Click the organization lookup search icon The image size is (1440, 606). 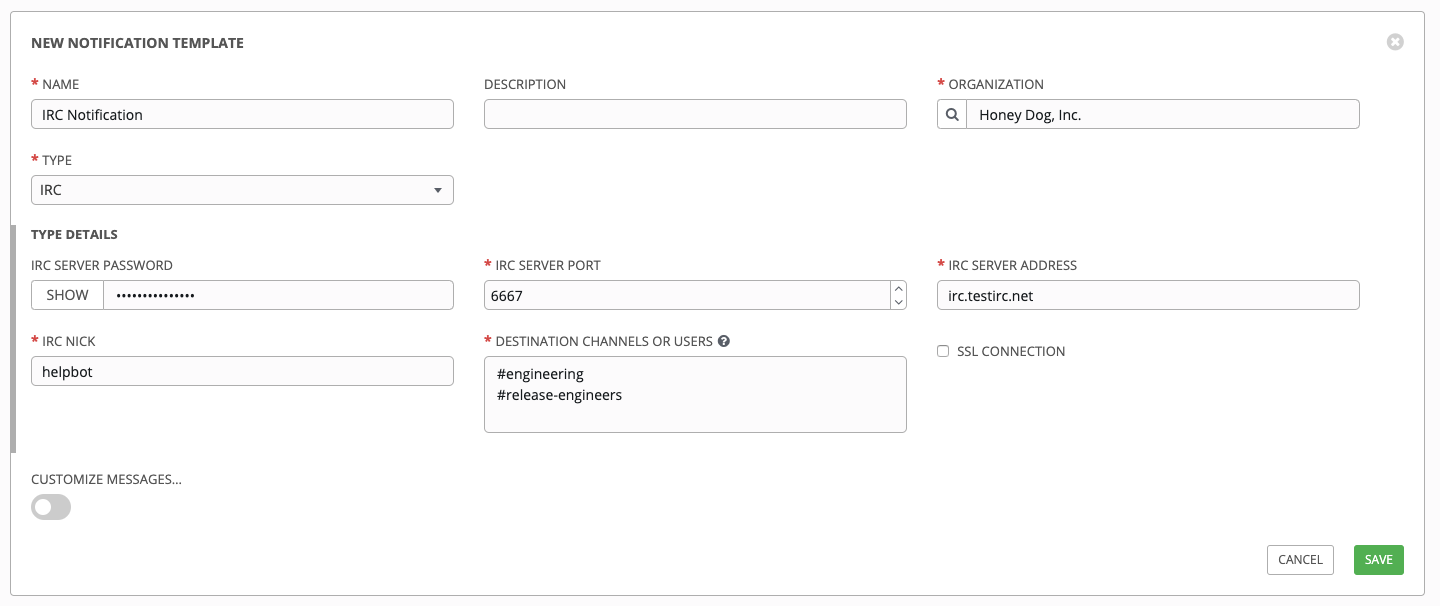click(x=951, y=114)
